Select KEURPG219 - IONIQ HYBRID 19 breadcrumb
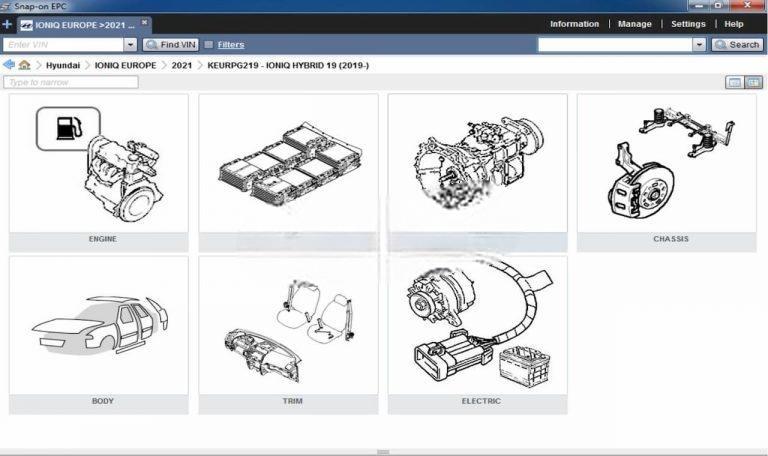Screen dimensions: 768x456 pos(288,65)
